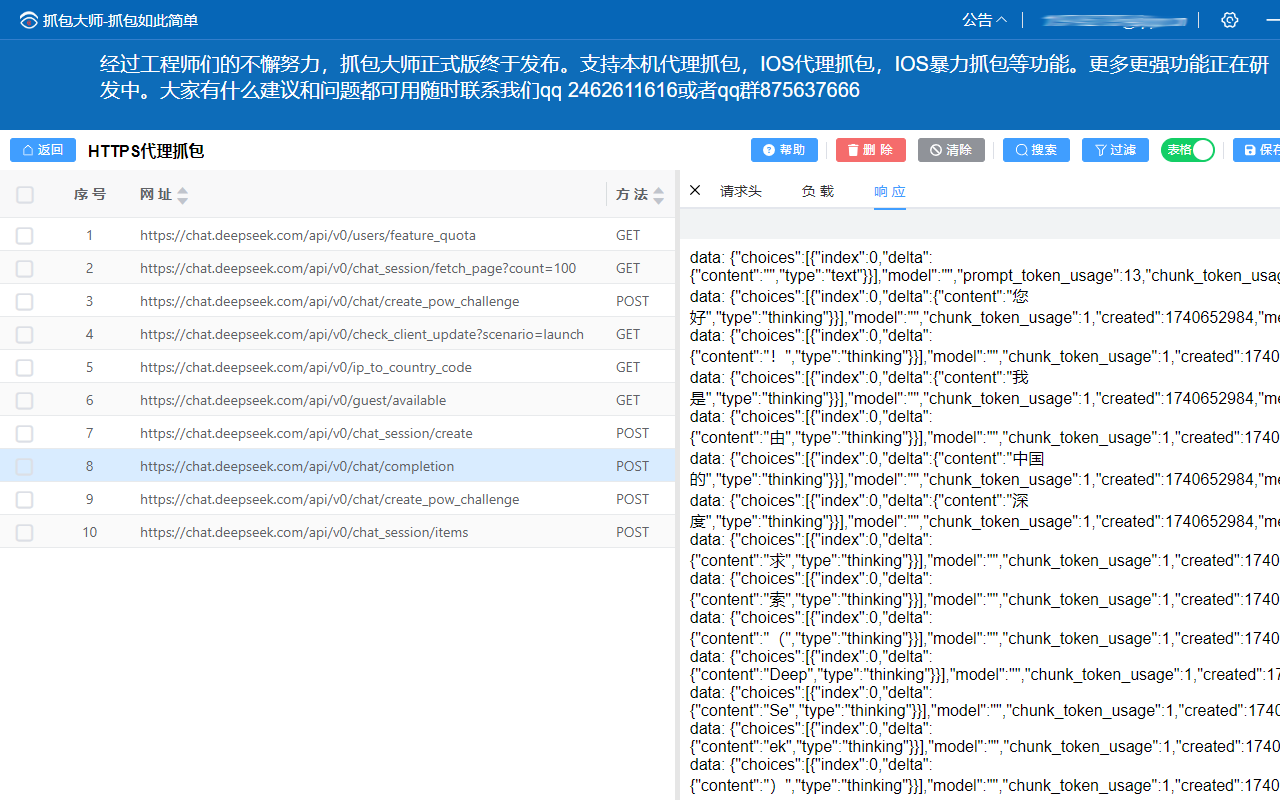Check the box for row 3 create_pow_challenge
This screenshot has width=1280, height=800.
pyautogui.click(x=25, y=302)
